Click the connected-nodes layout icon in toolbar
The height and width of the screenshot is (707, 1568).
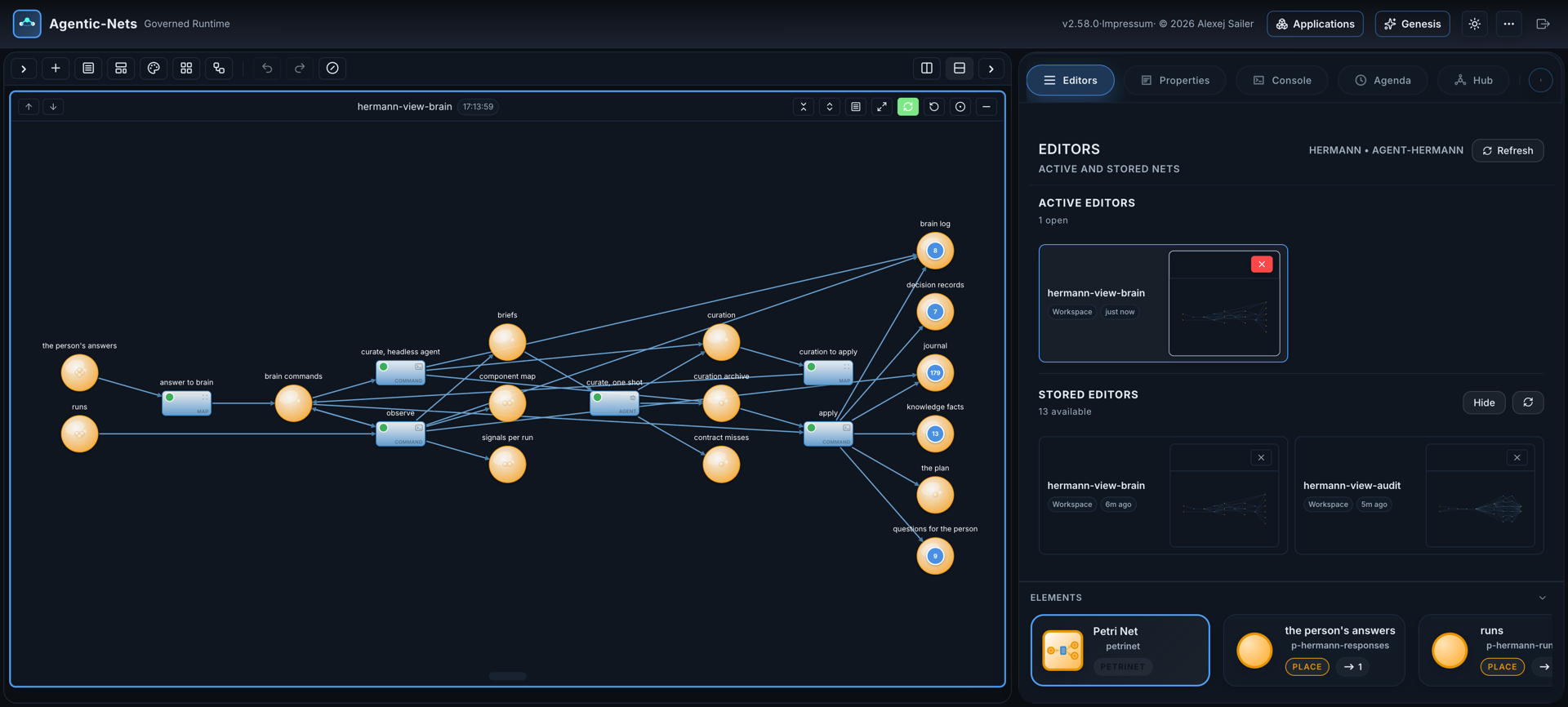[x=219, y=69]
